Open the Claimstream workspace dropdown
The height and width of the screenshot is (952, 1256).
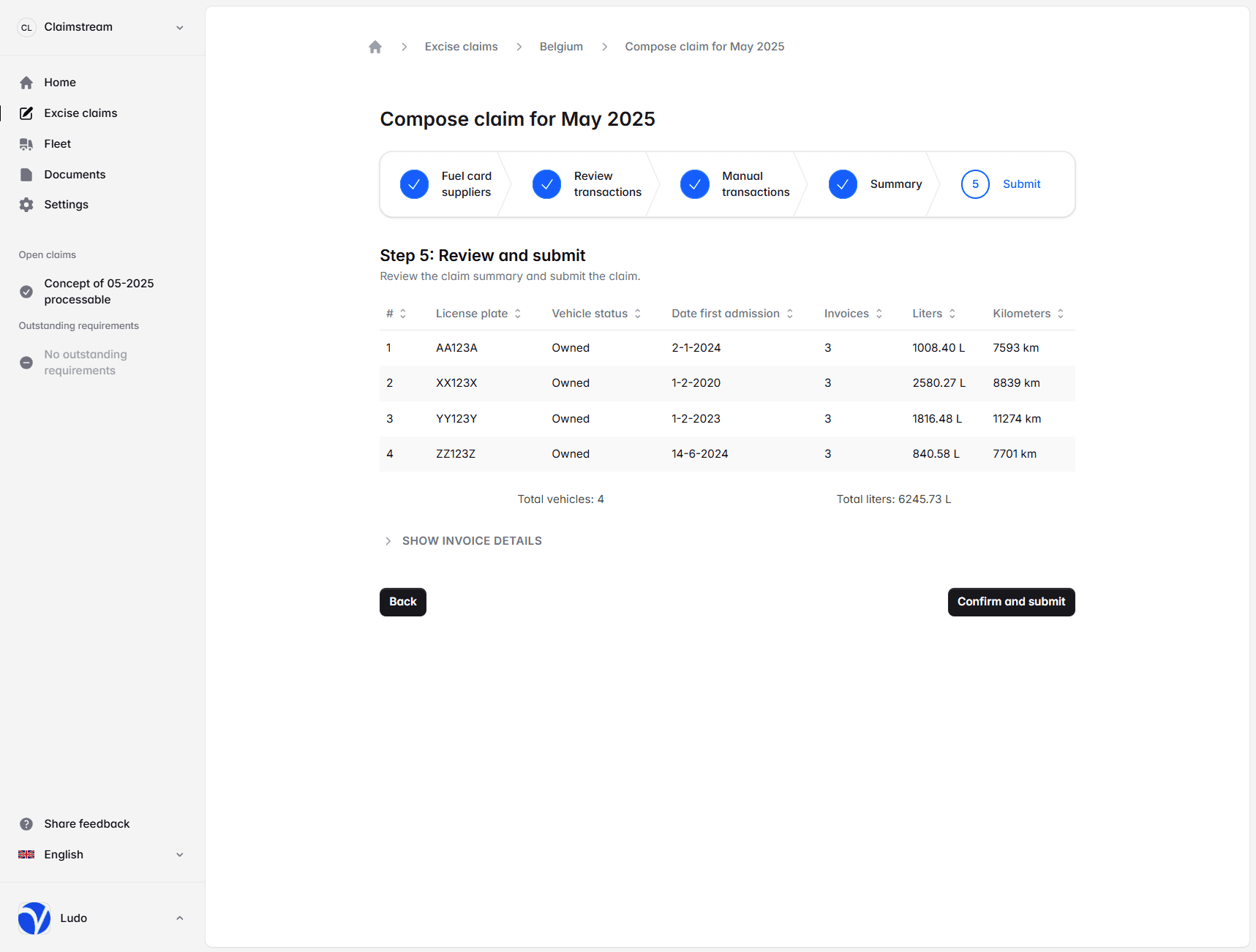pos(101,27)
